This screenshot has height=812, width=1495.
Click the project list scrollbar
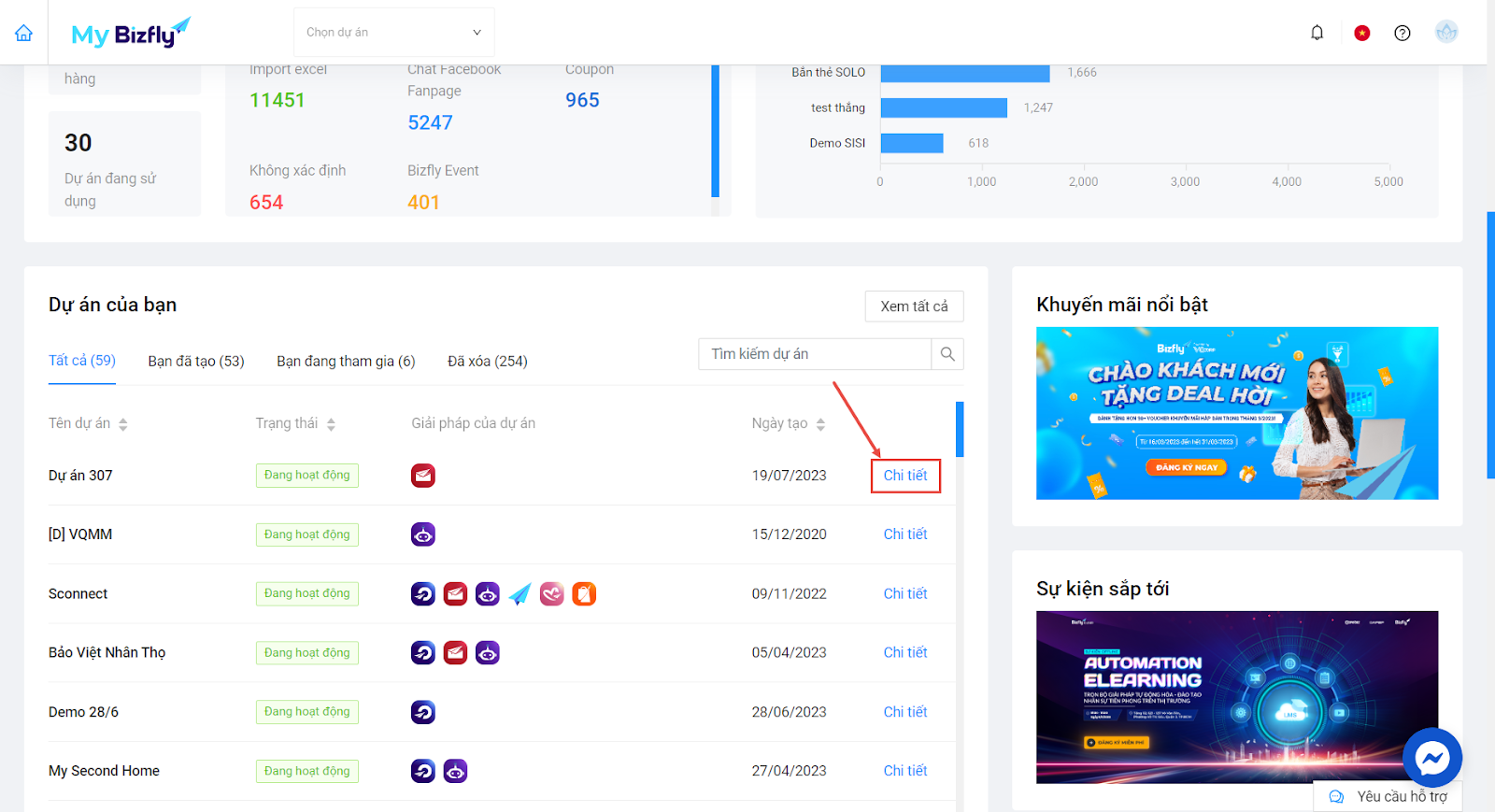pyautogui.click(x=960, y=429)
